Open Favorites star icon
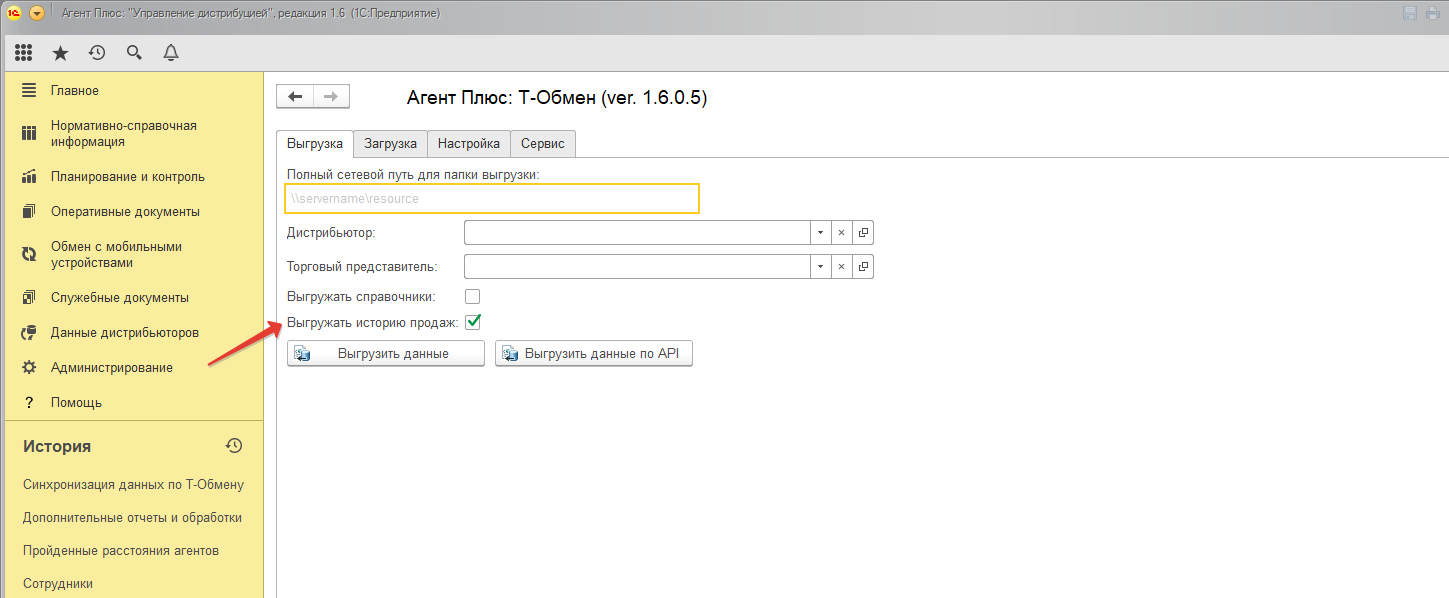Screen dimensions: 1449x598 point(60,52)
